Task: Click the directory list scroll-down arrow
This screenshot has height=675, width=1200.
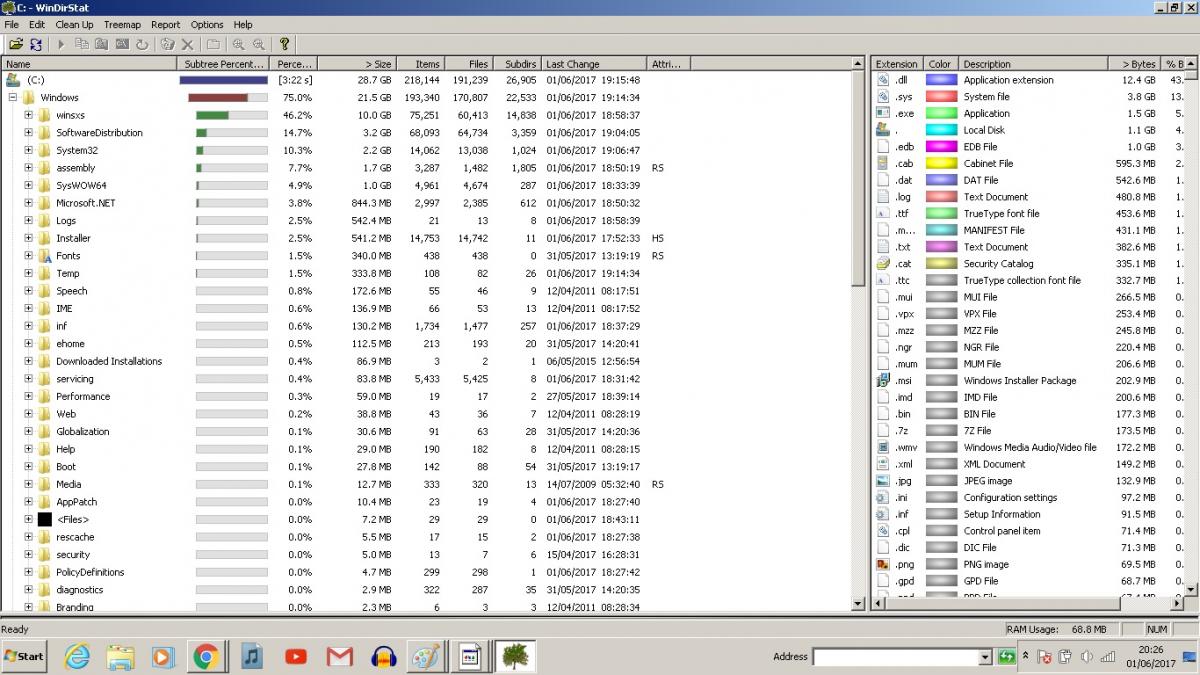Action: [858, 603]
